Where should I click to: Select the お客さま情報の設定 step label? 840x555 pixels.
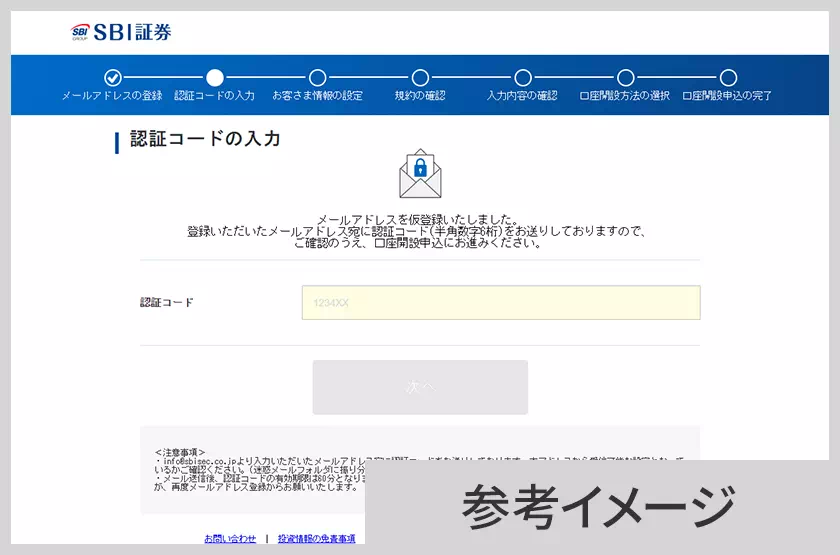tap(317, 96)
